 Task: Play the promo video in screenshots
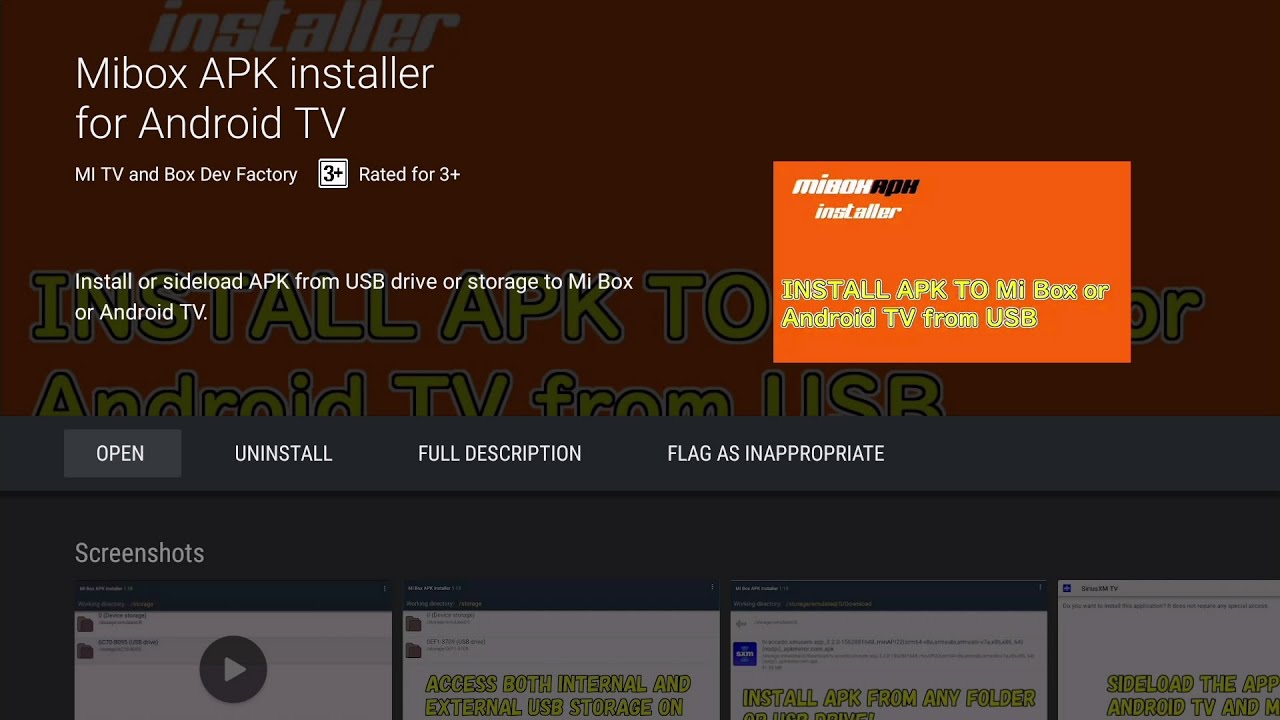[x=233, y=669]
